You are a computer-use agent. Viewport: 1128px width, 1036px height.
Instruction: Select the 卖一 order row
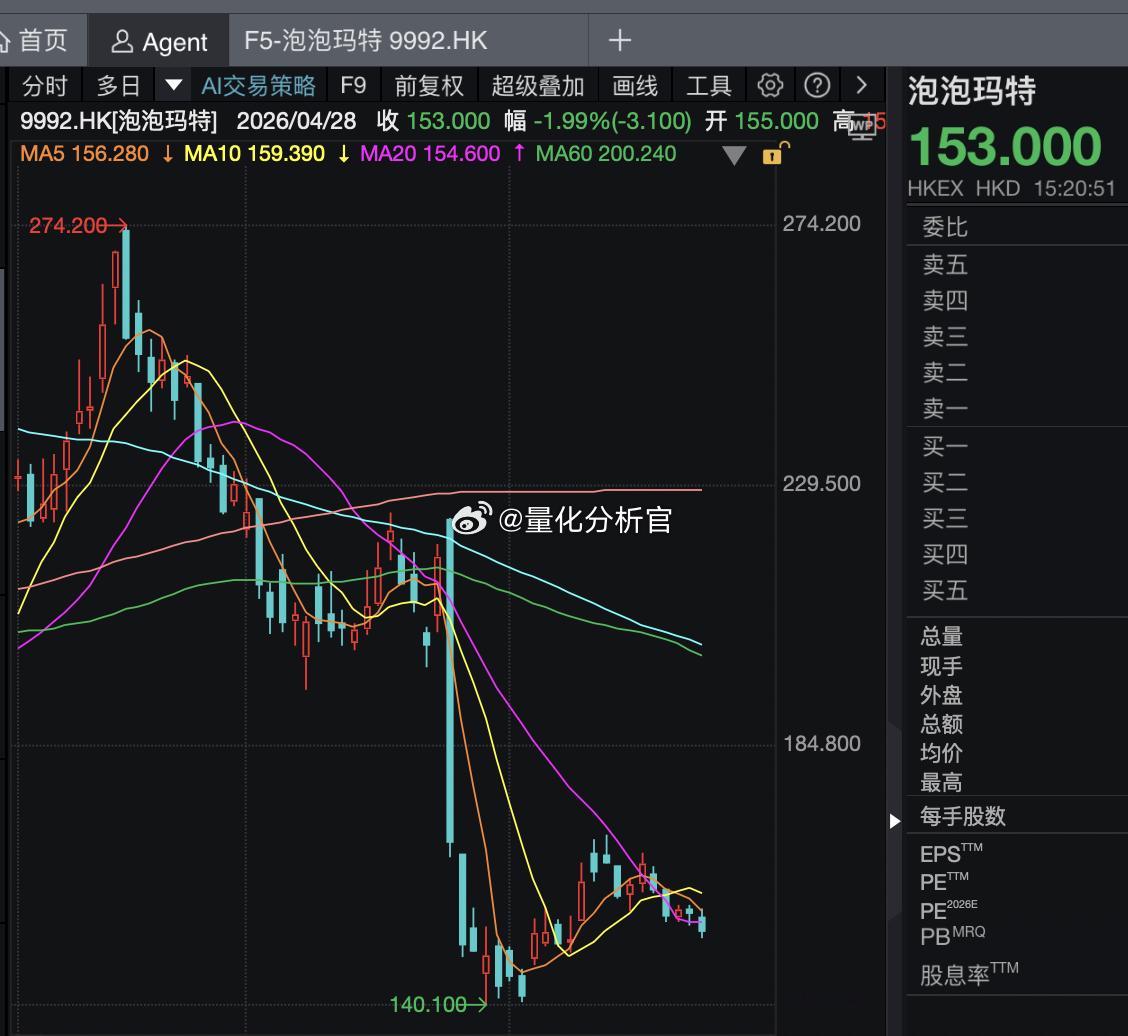pos(1017,408)
